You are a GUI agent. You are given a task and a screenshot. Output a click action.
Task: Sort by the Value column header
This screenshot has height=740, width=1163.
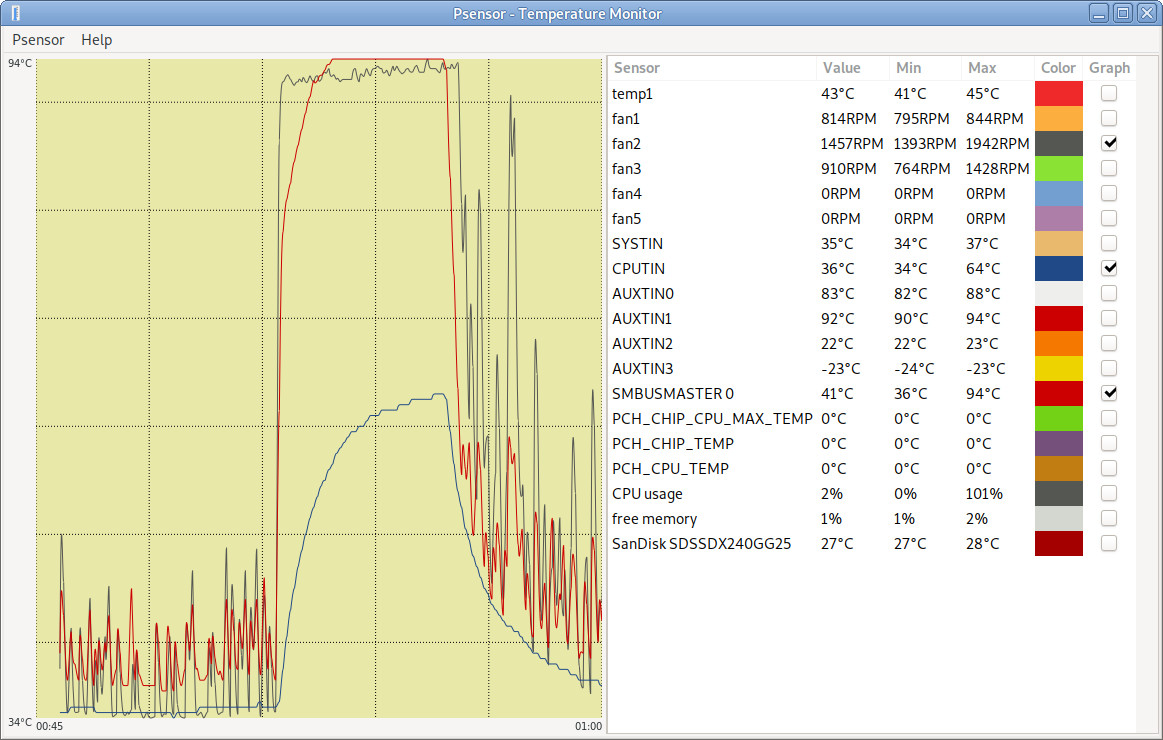click(x=852, y=68)
